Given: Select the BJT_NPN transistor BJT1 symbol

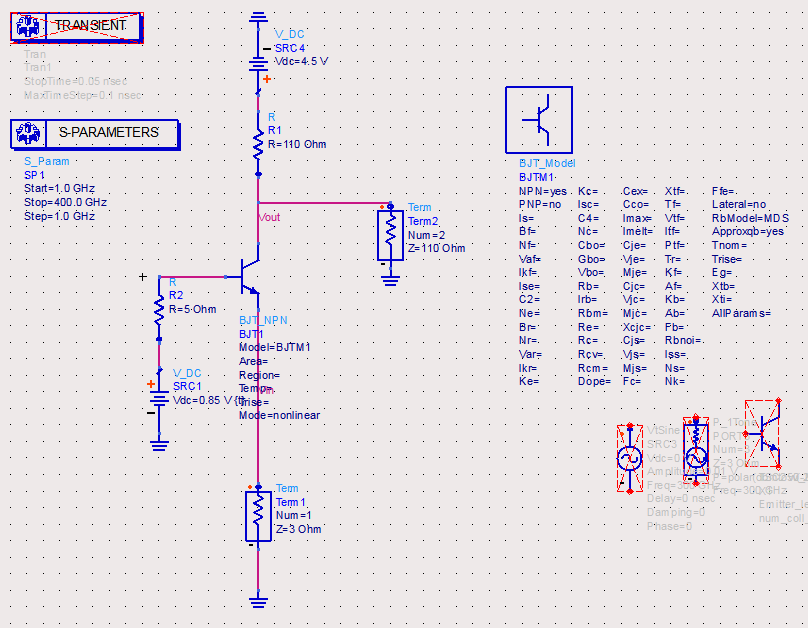Looking at the screenshot, I should tap(250, 277).
